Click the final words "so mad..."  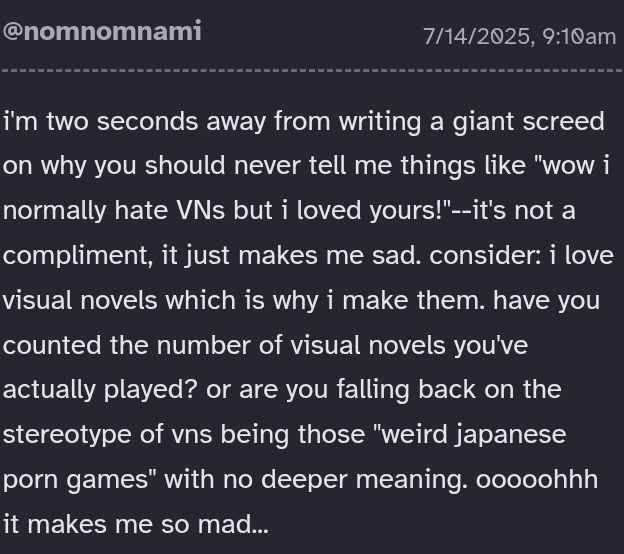[214, 523]
